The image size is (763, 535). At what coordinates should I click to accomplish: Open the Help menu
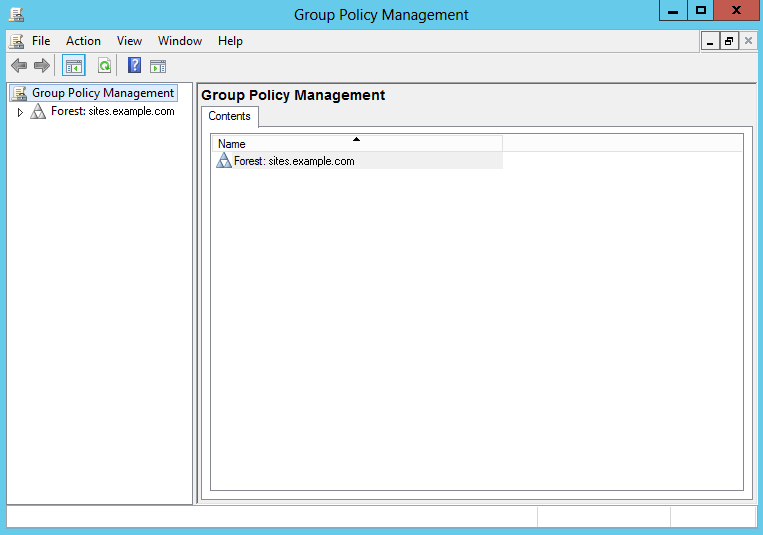(230, 41)
